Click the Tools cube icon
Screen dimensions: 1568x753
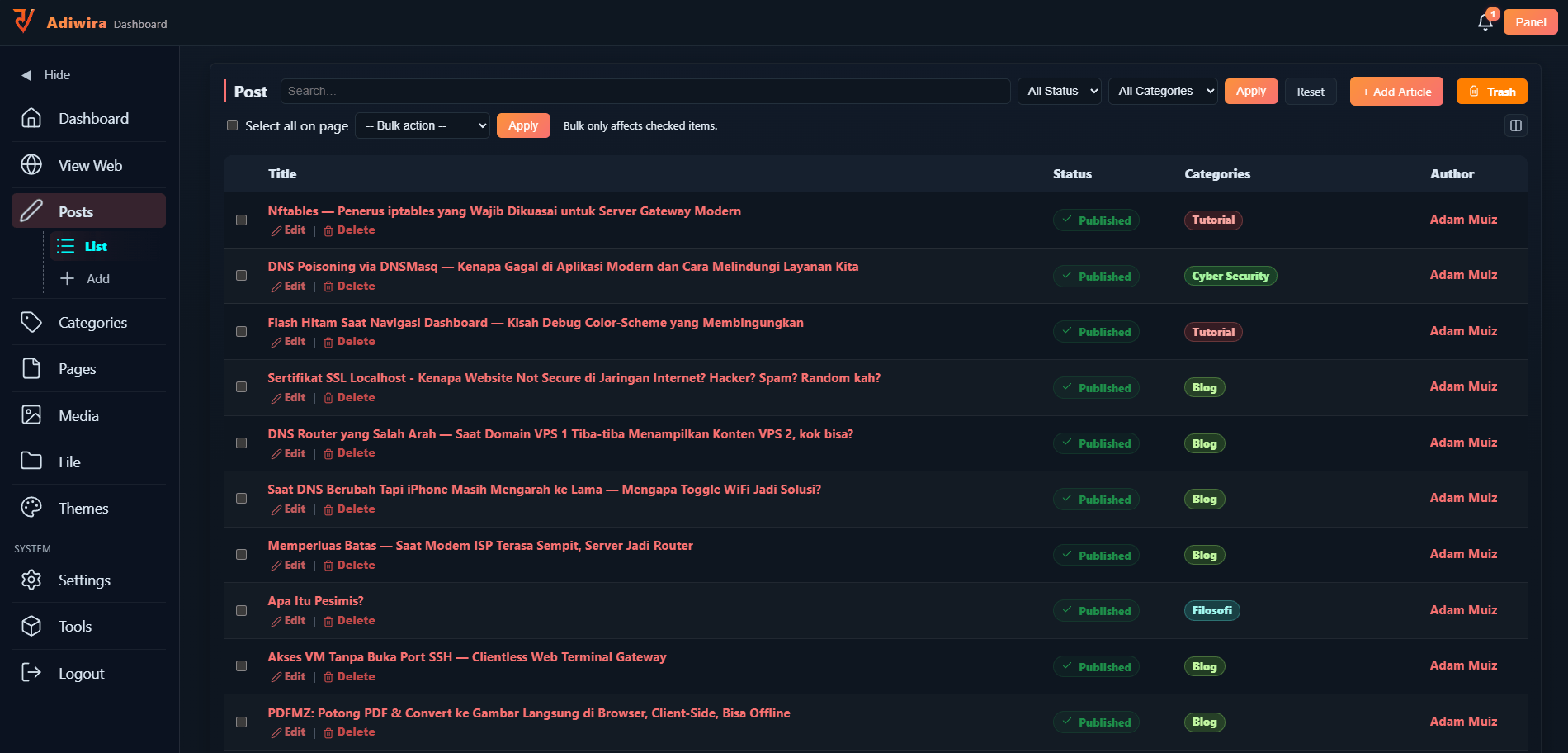coord(31,626)
